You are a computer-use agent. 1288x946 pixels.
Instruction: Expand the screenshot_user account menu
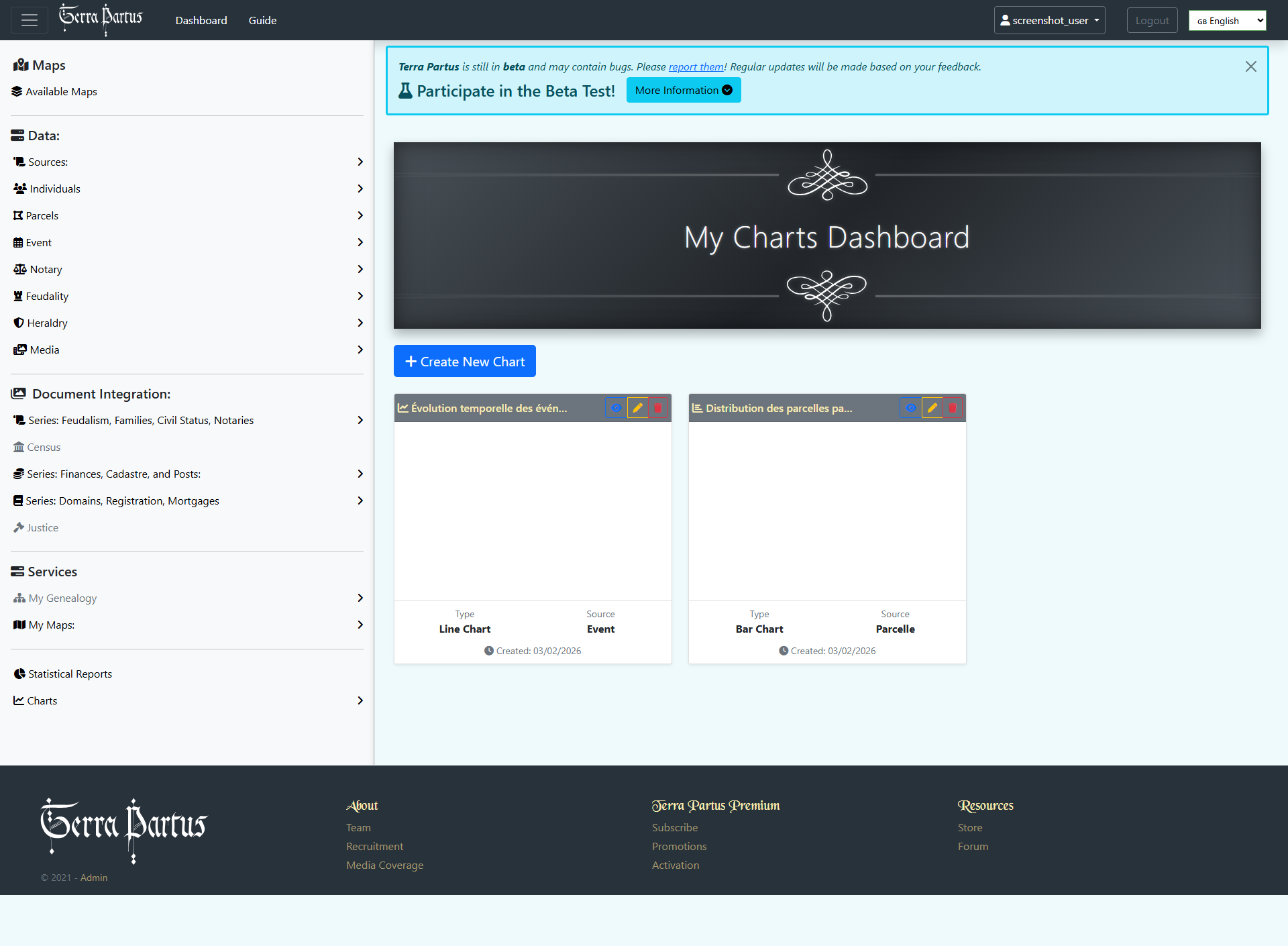tap(1049, 20)
